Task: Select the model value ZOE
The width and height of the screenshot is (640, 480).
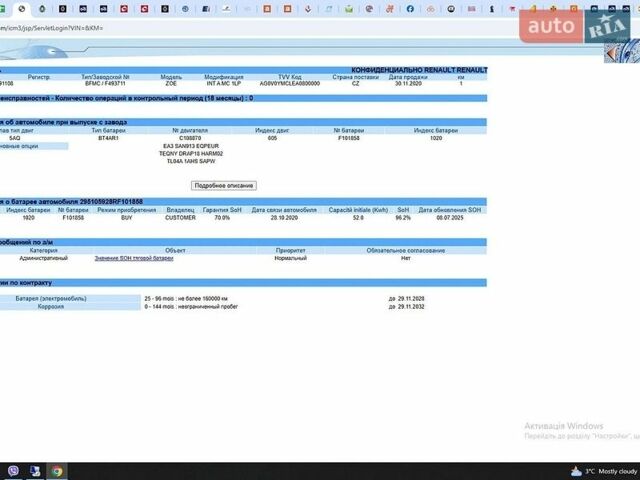Action: [x=171, y=83]
